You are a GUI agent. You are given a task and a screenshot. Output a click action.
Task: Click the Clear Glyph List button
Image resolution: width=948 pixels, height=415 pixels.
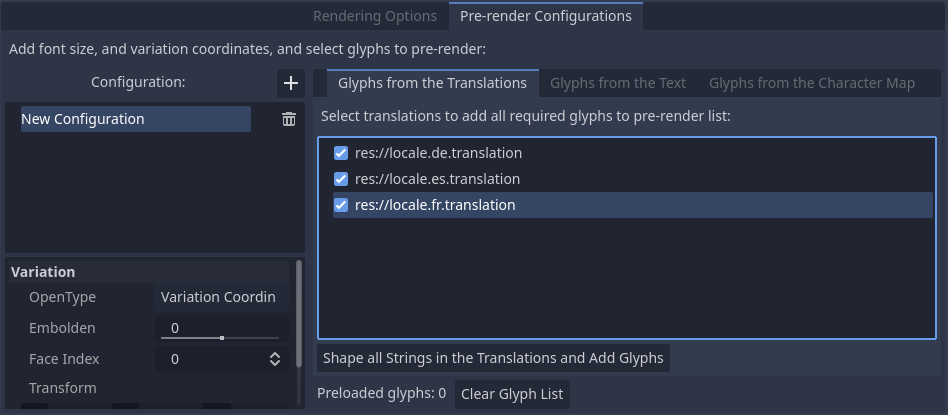(512, 394)
